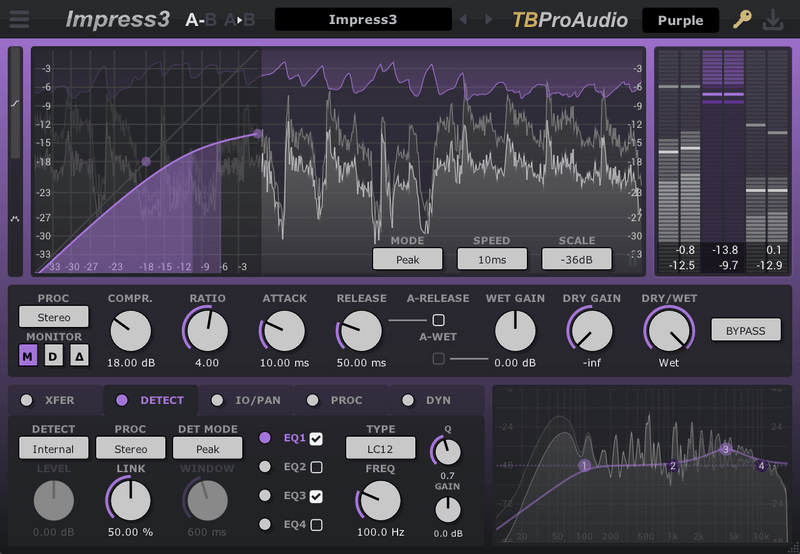Open the LC12 filter type dropdown
The height and width of the screenshot is (554, 800).
380,447
